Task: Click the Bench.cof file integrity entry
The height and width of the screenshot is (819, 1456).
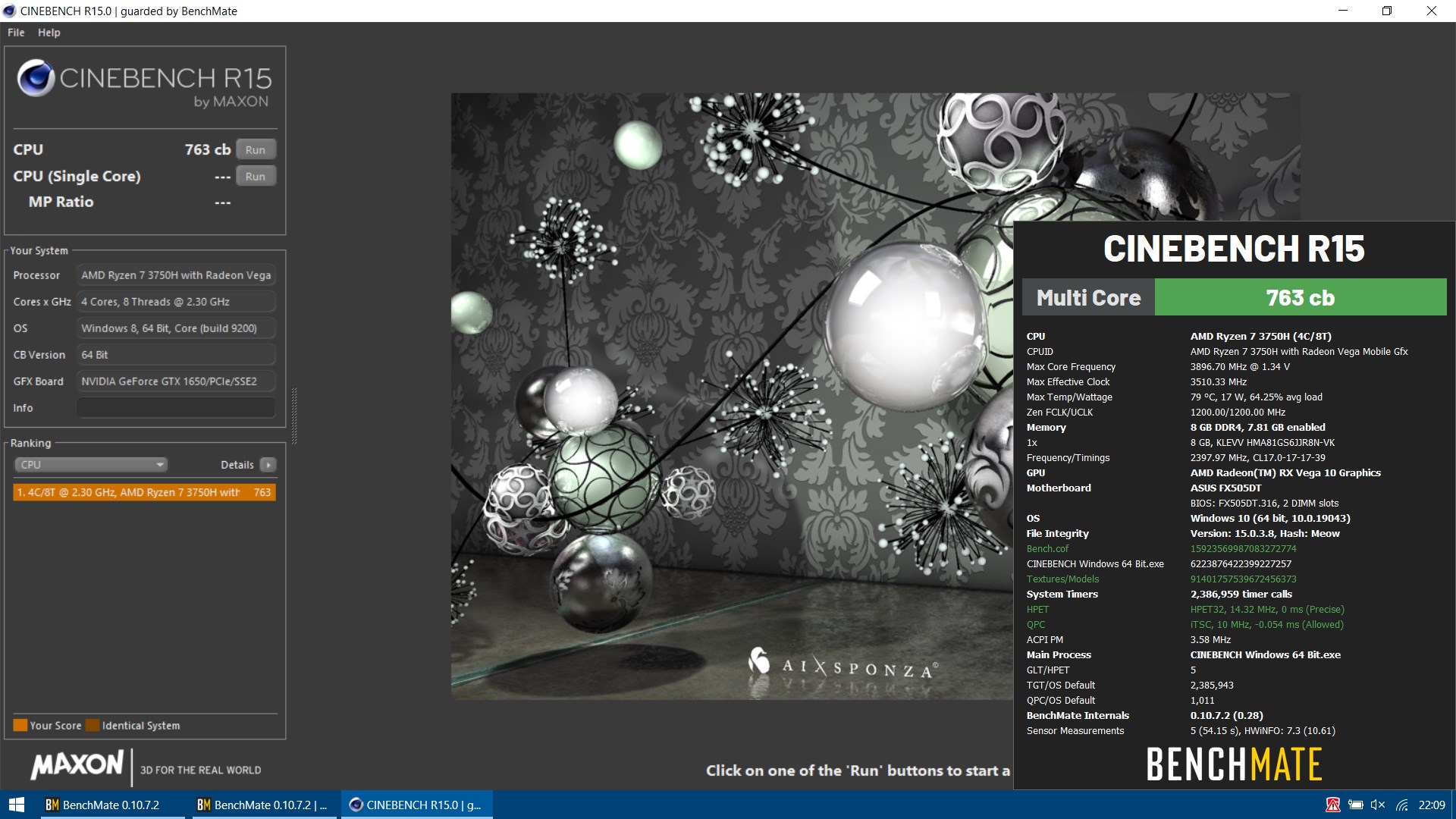Action: (1047, 549)
